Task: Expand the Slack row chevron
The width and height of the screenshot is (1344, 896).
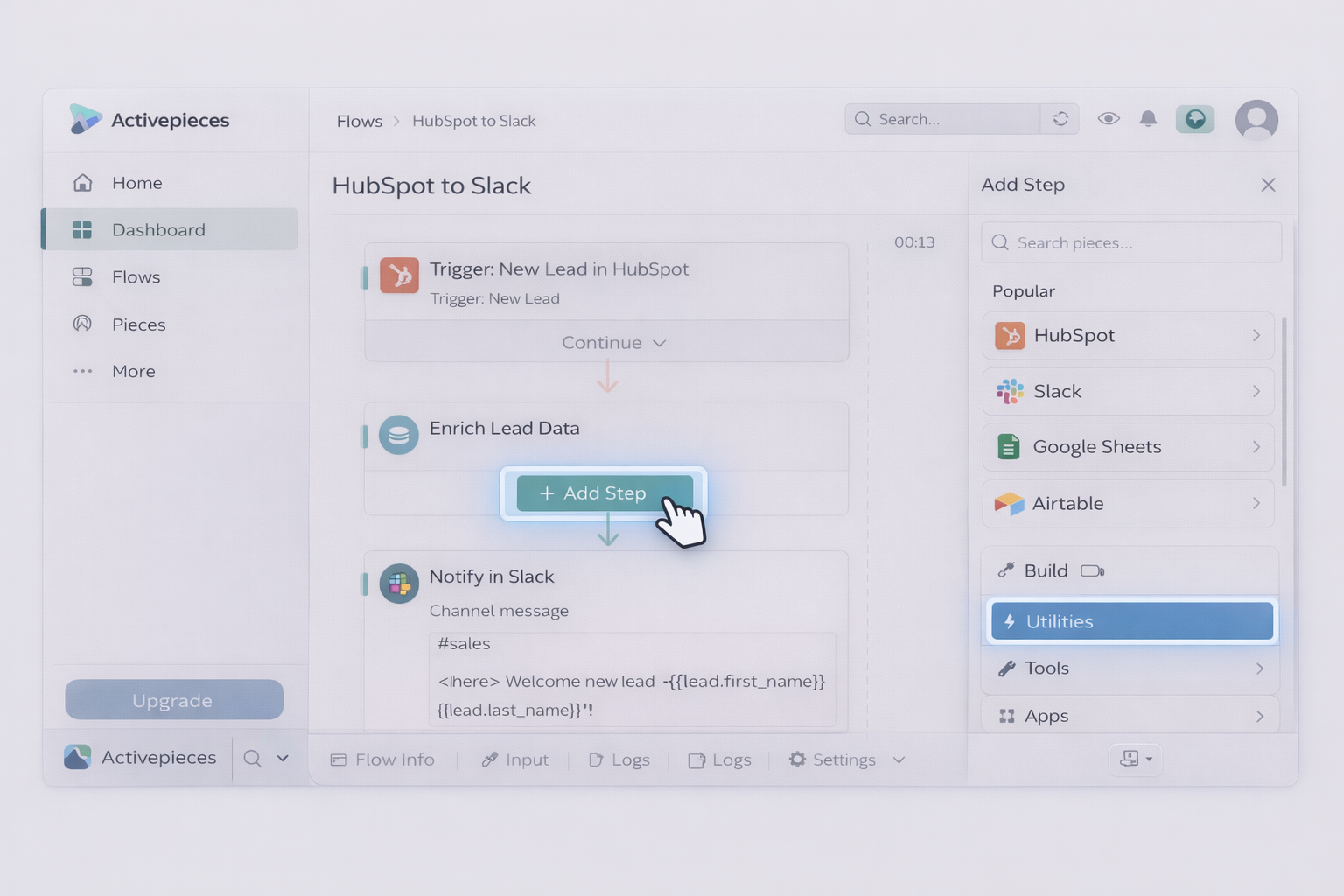Action: (x=1256, y=391)
